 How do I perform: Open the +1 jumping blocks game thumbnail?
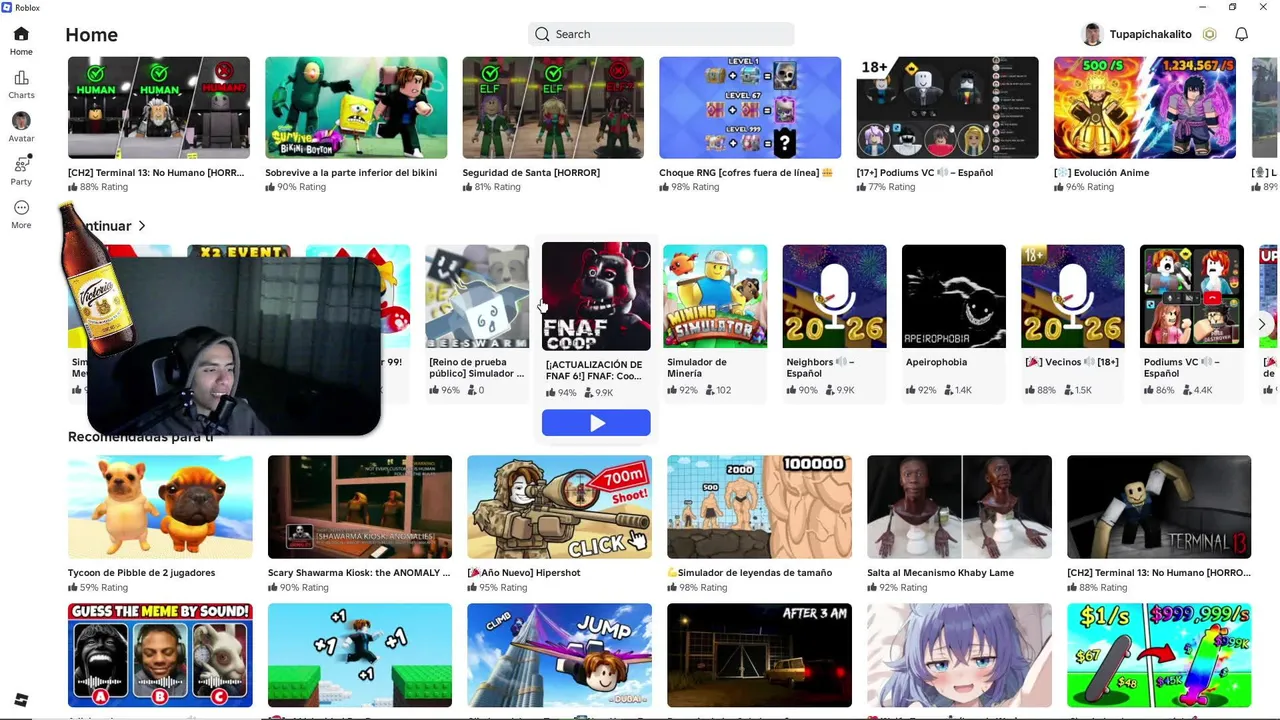point(360,655)
